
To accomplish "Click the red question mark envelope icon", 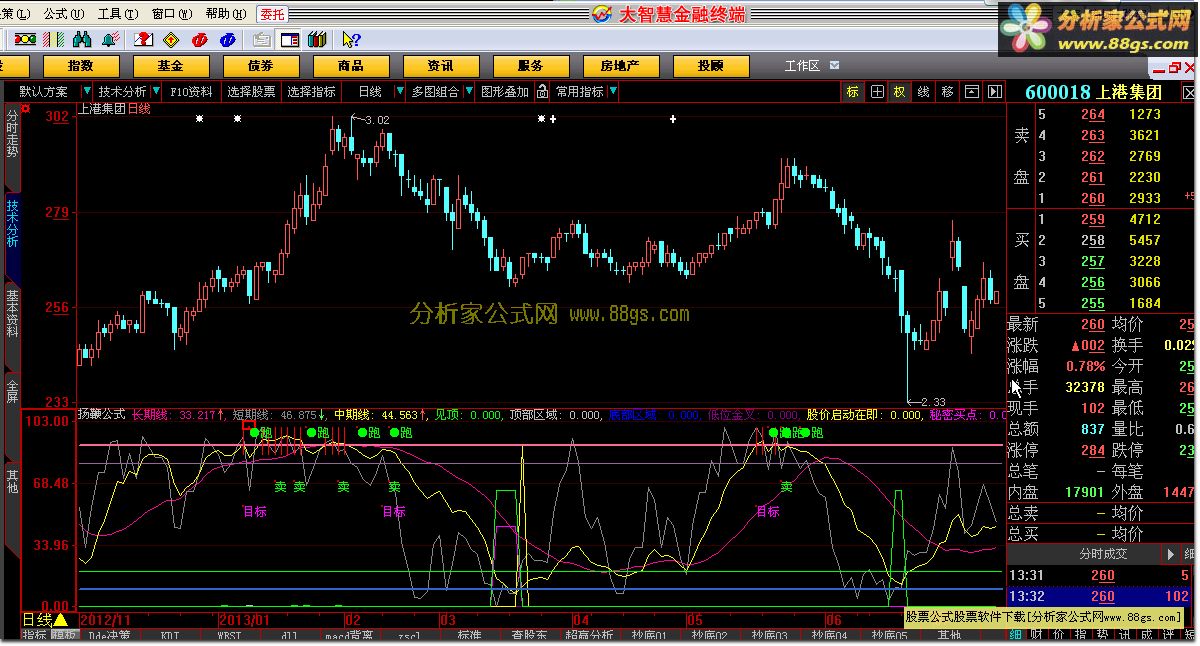I will 143,39.
